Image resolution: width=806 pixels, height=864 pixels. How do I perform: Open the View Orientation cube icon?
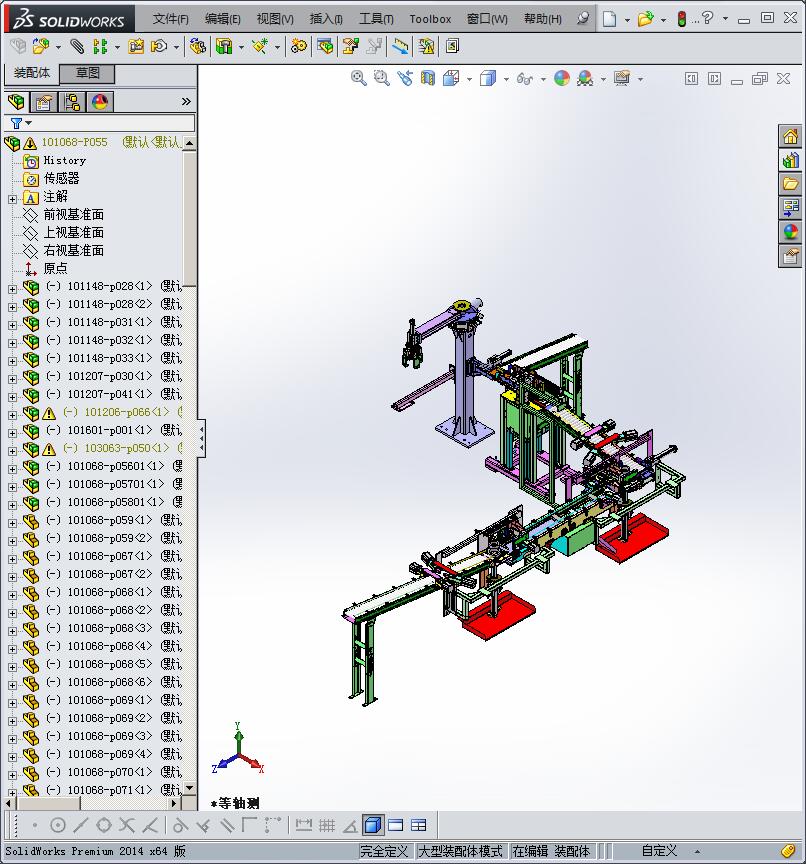pos(451,78)
